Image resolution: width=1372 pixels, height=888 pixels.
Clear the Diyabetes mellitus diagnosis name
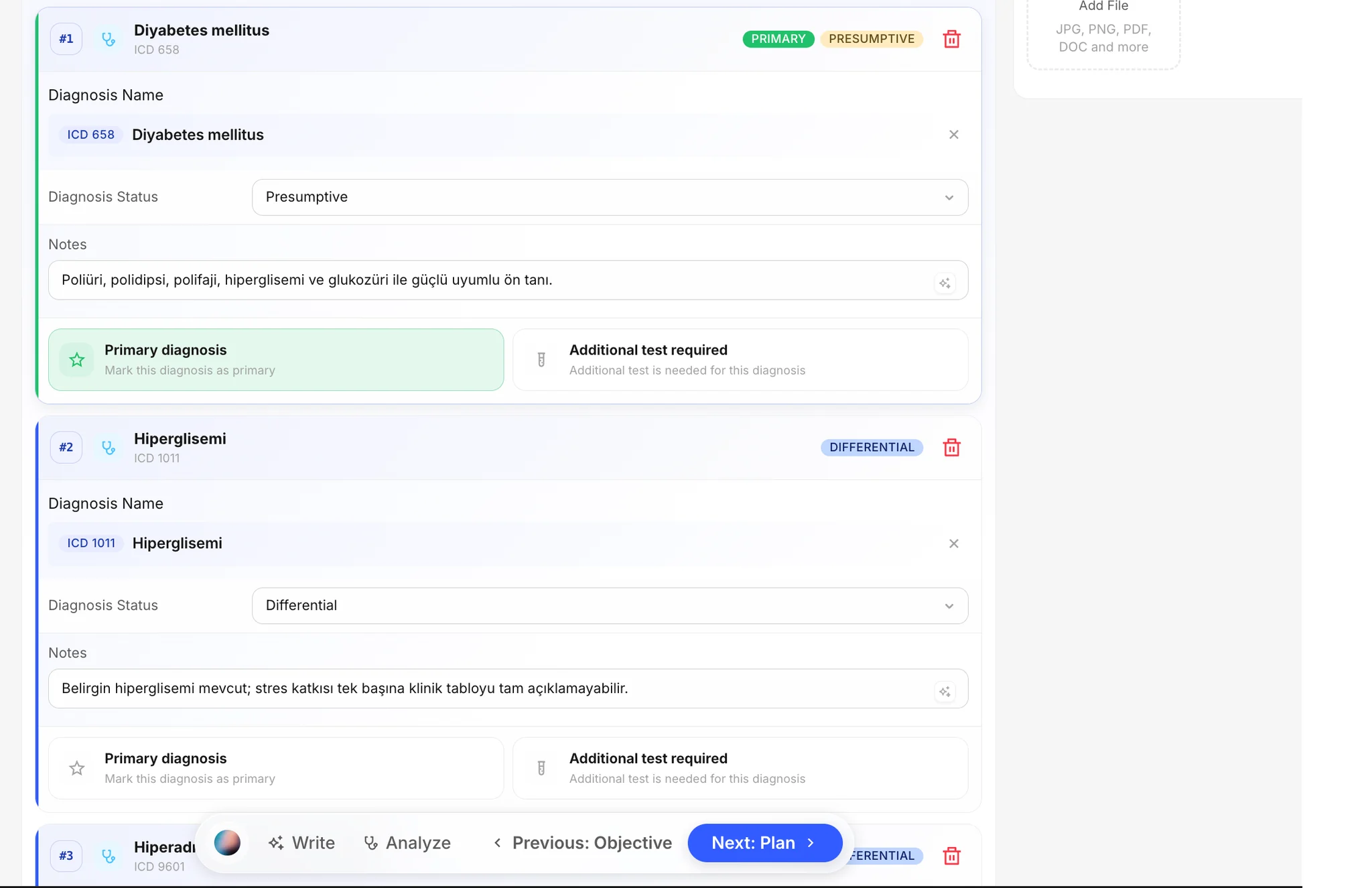[x=953, y=135]
